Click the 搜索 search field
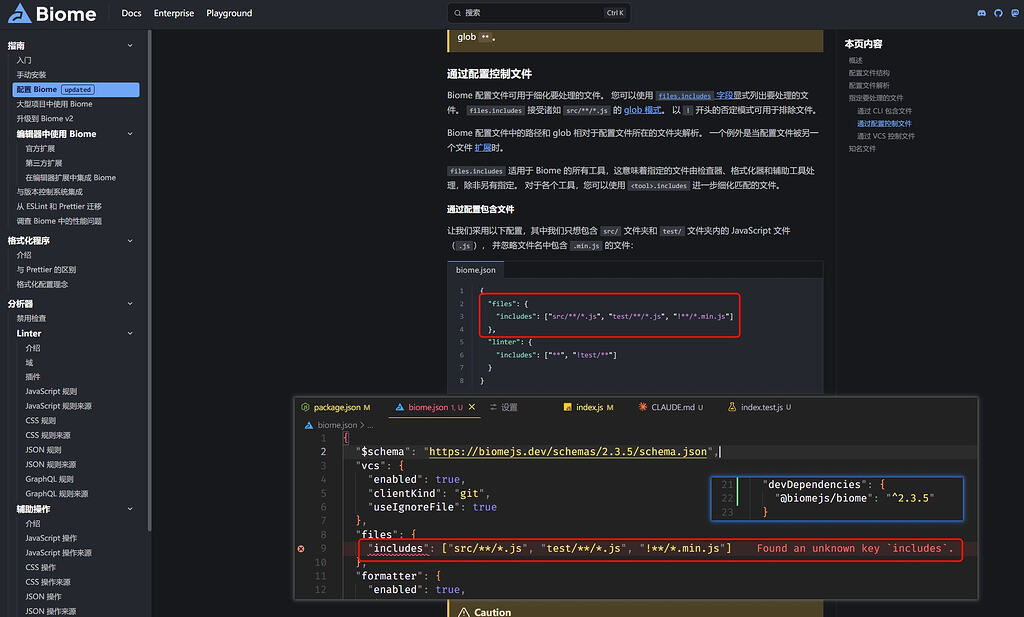This screenshot has width=1024, height=617. tap(539, 13)
